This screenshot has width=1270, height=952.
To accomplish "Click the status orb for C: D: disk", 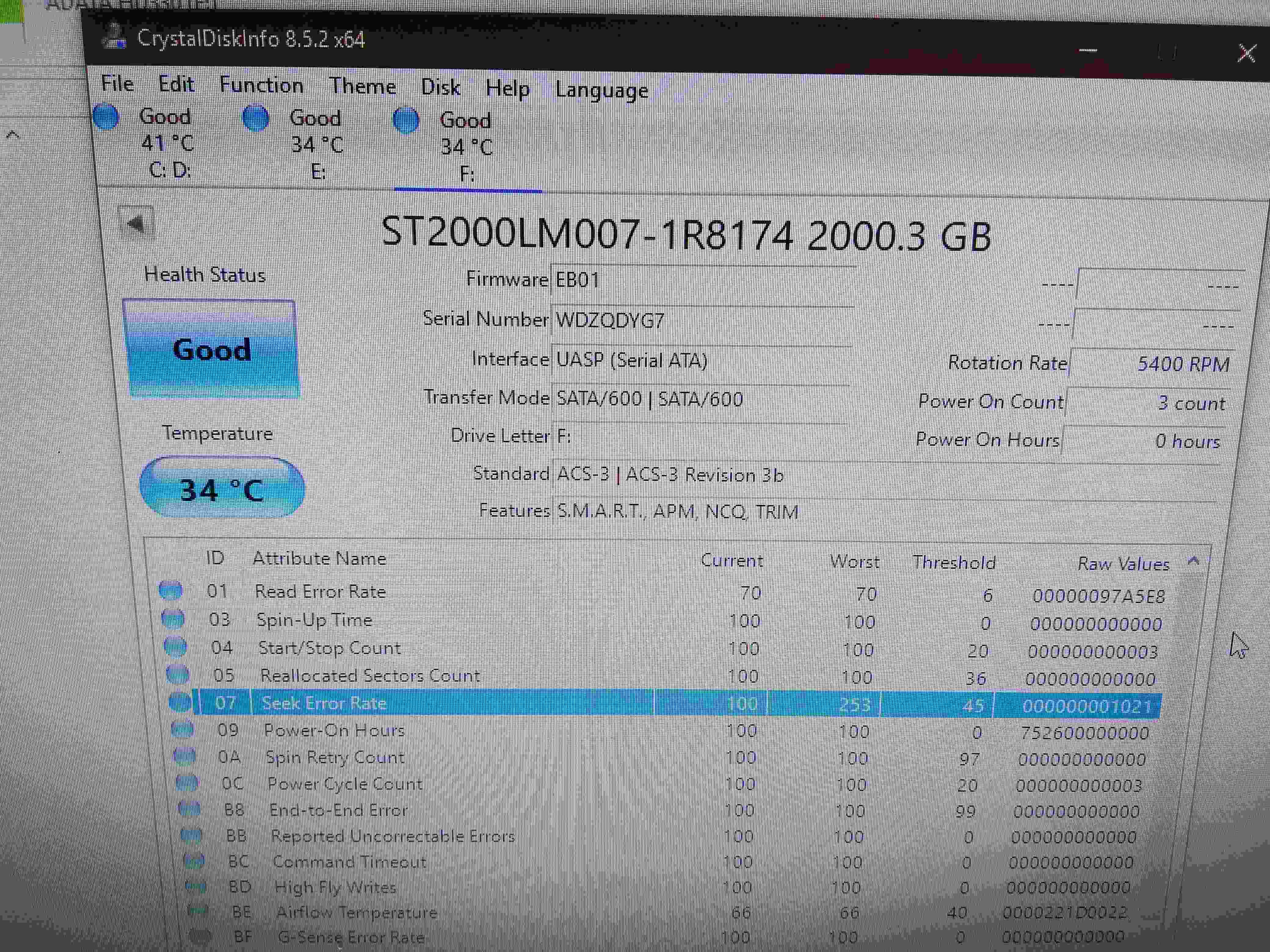I will (106, 117).
